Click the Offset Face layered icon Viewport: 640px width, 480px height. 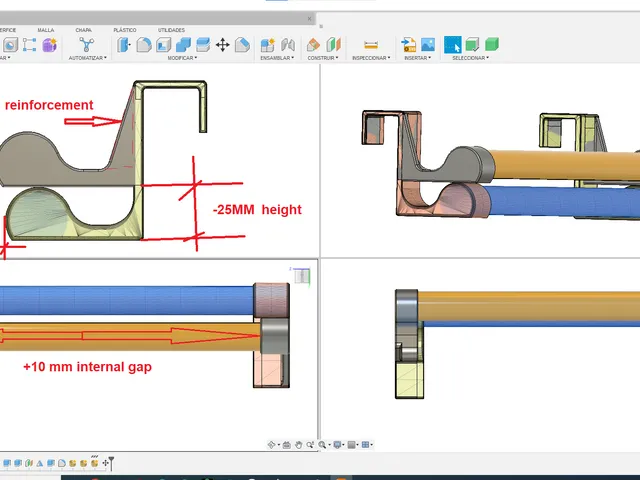203,44
